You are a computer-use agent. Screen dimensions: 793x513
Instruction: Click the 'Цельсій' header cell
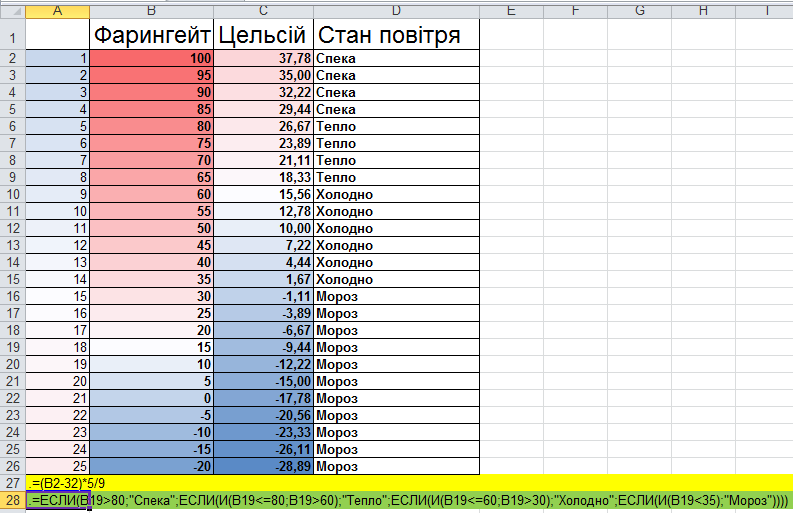click(263, 34)
